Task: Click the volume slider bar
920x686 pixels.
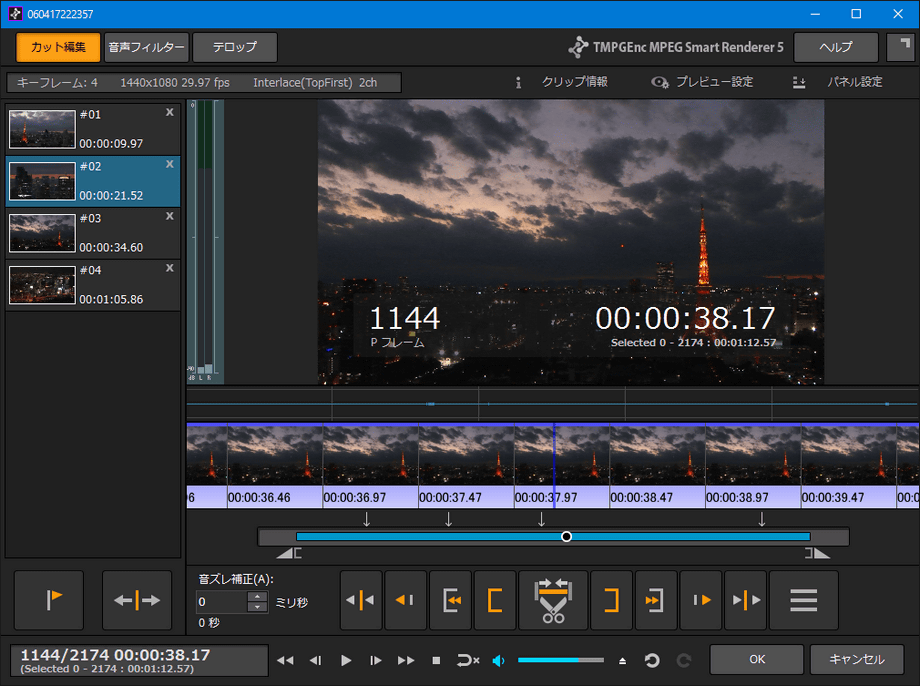Action: [x=560, y=660]
